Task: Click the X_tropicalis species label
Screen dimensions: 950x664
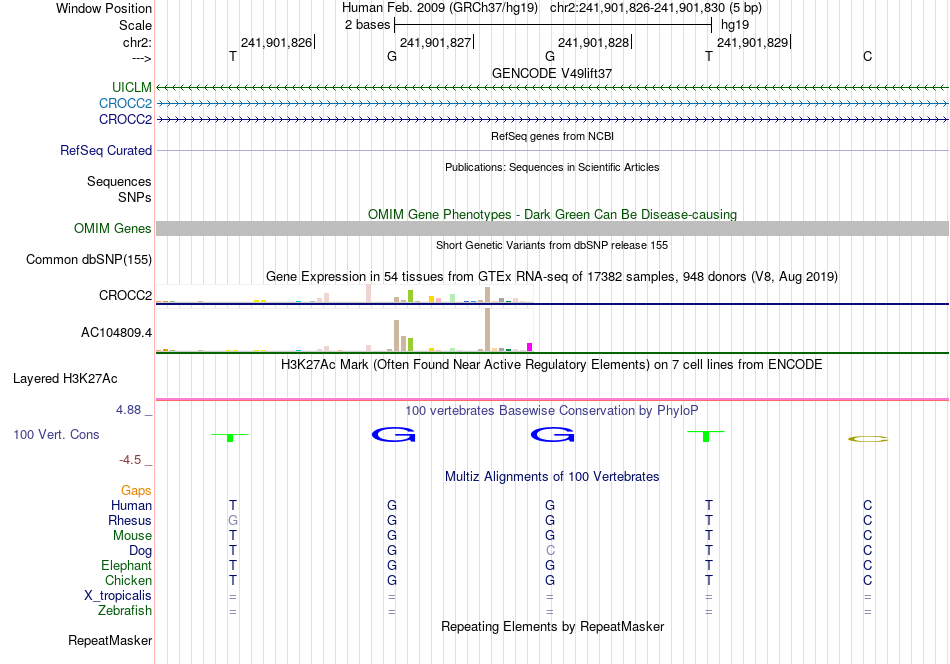Action: pos(118,596)
